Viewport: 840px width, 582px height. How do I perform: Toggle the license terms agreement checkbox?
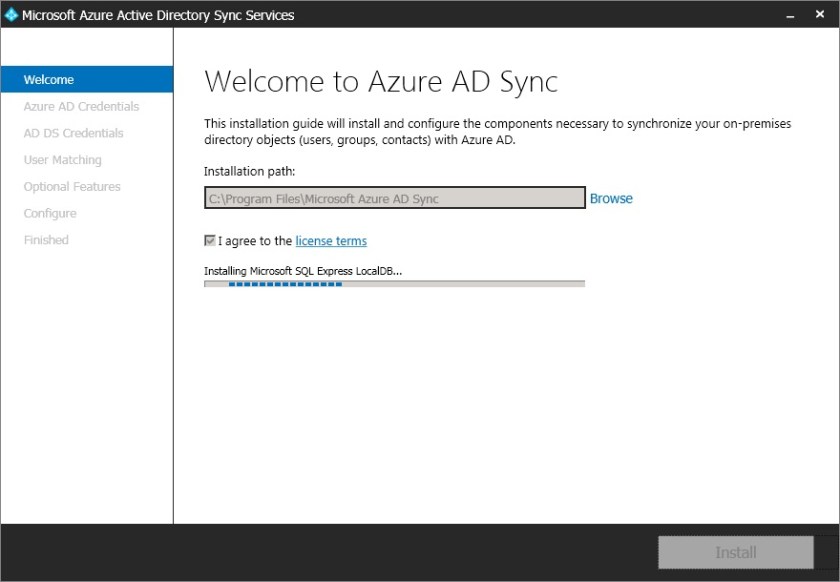click(x=210, y=240)
